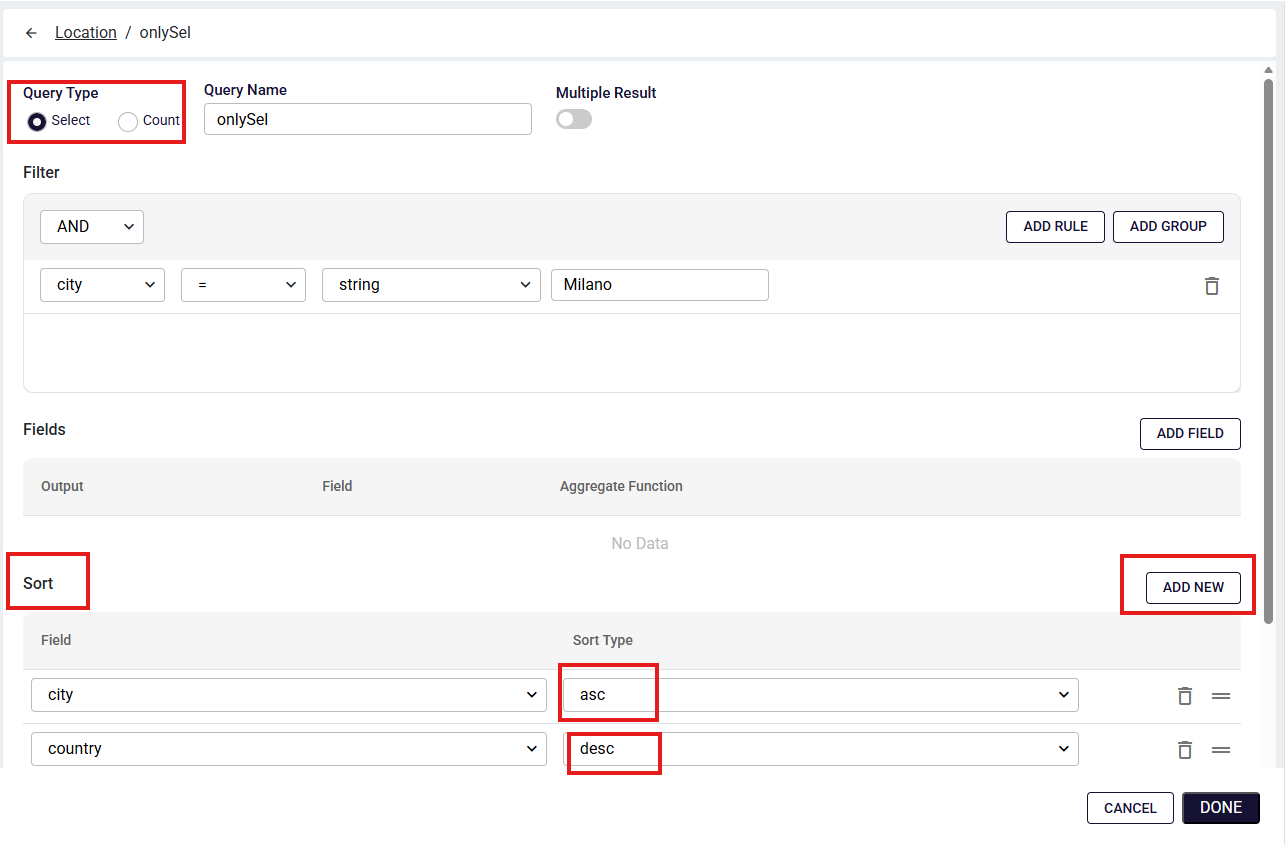The height and width of the screenshot is (845, 1286).
Task: Change the asc sort type dropdown
Action: point(820,695)
